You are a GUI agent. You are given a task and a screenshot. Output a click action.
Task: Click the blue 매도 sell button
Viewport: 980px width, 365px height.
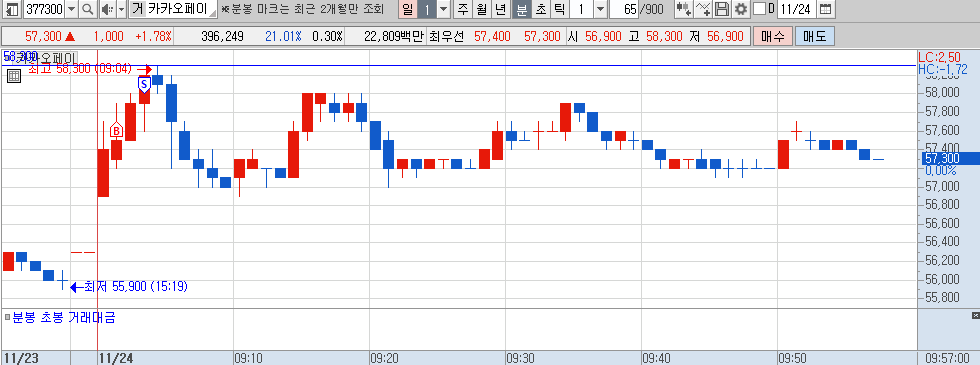click(x=814, y=36)
